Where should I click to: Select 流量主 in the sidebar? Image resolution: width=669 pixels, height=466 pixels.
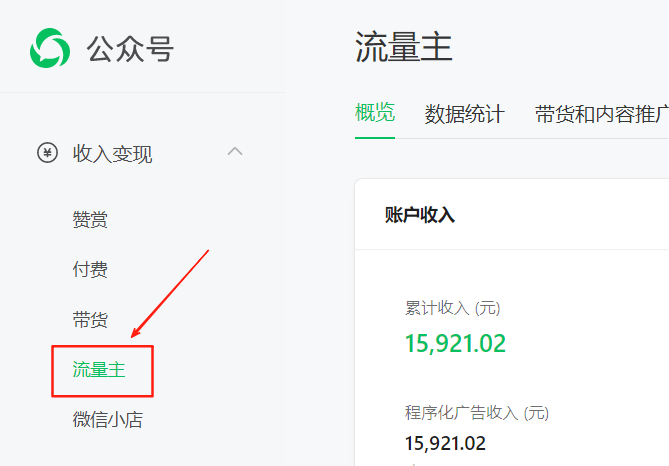pyautogui.click(x=99, y=370)
